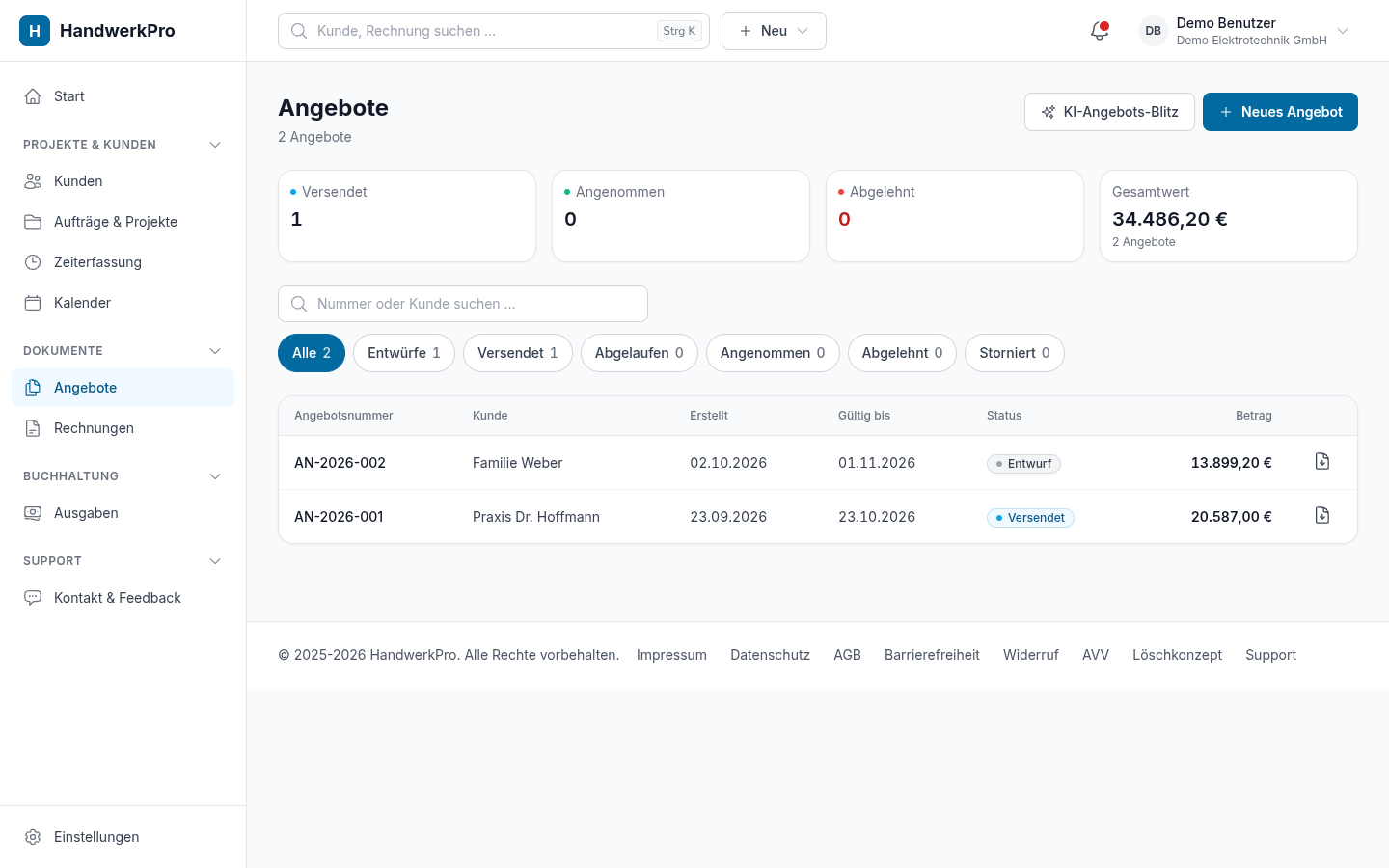The width and height of the screenshot is (1389, 868).
Task: Open Ausgaben page
Action: 123,513
